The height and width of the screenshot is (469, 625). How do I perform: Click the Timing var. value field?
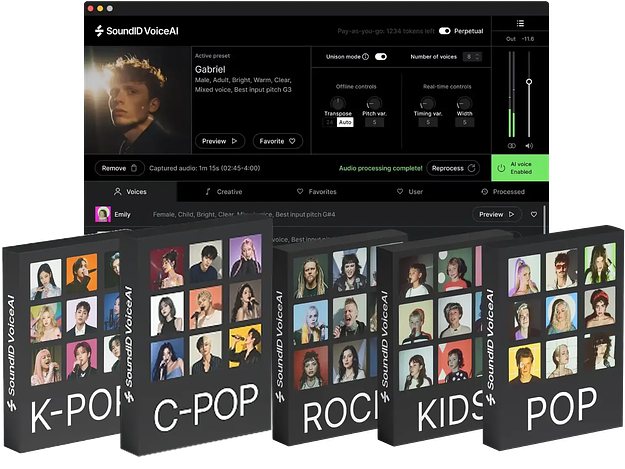tap(428, 122)
